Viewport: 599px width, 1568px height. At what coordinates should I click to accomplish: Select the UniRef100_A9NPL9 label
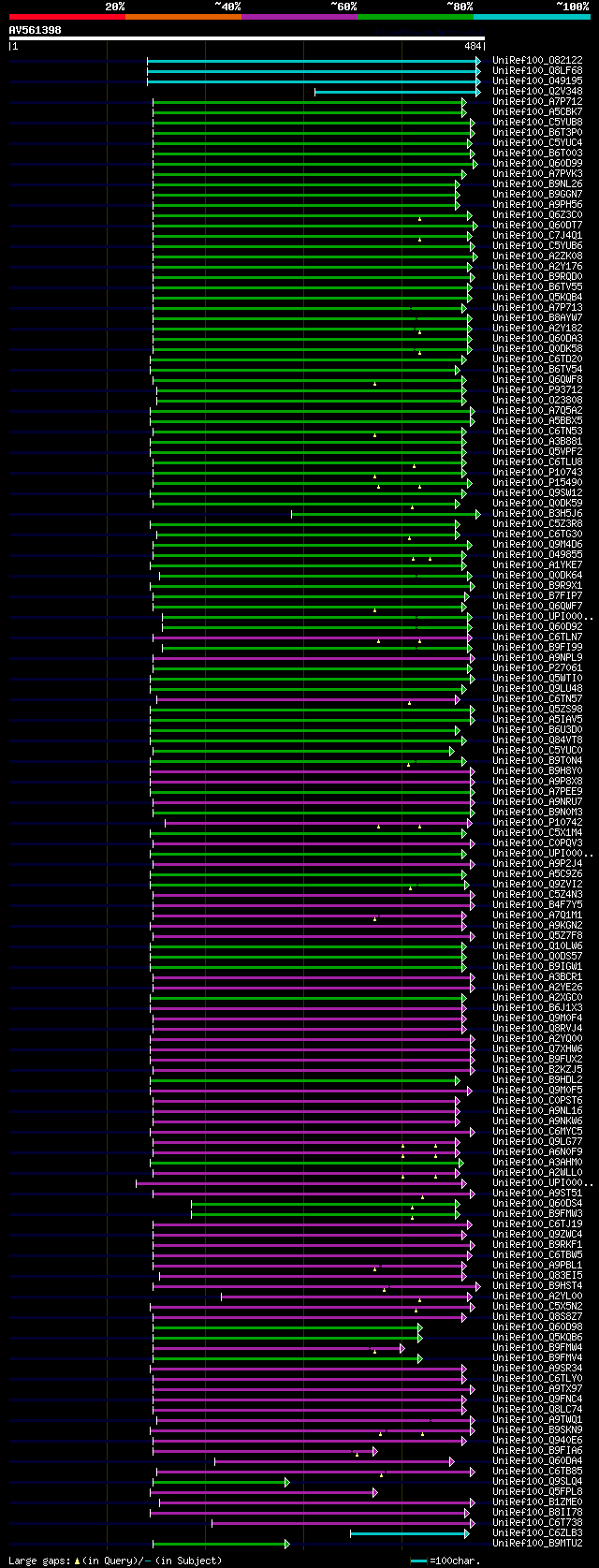coord(537,657)
